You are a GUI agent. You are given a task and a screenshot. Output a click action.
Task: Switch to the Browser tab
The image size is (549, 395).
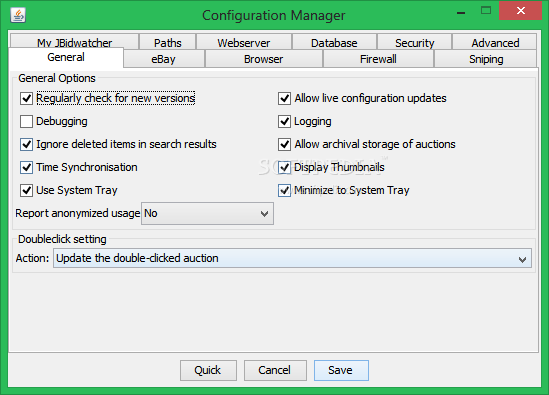point(263,58)
